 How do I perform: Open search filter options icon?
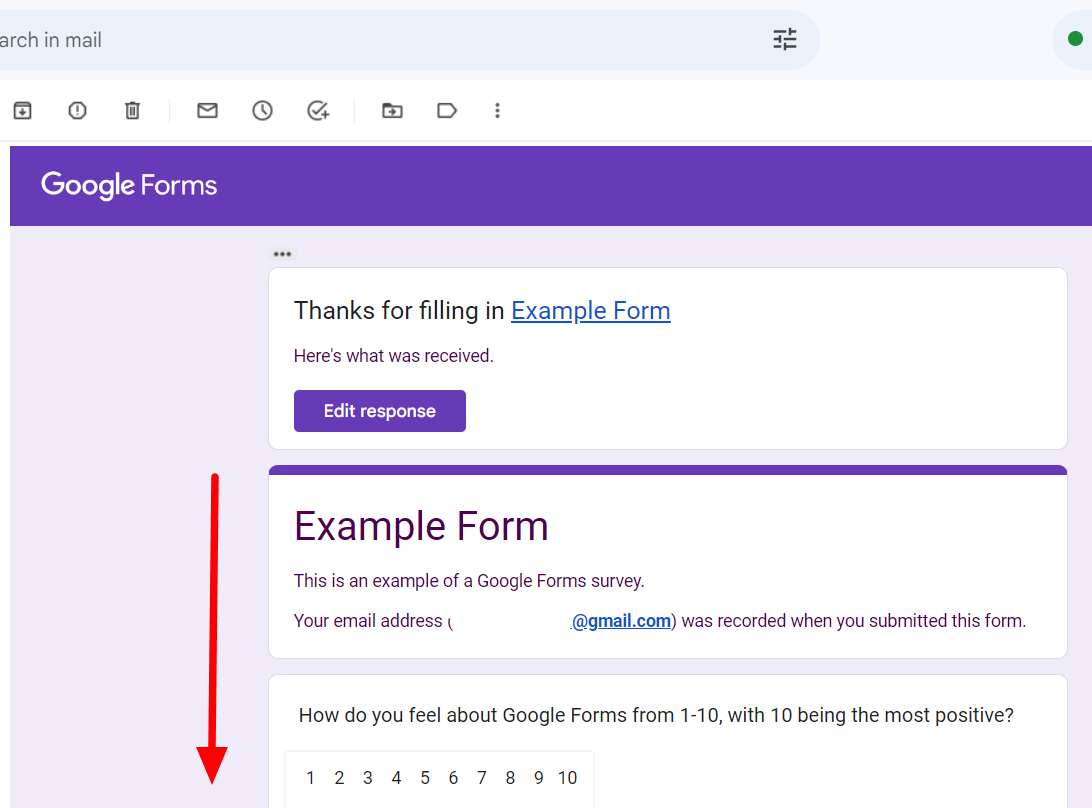pyautogui.click(x=785, y=40)
